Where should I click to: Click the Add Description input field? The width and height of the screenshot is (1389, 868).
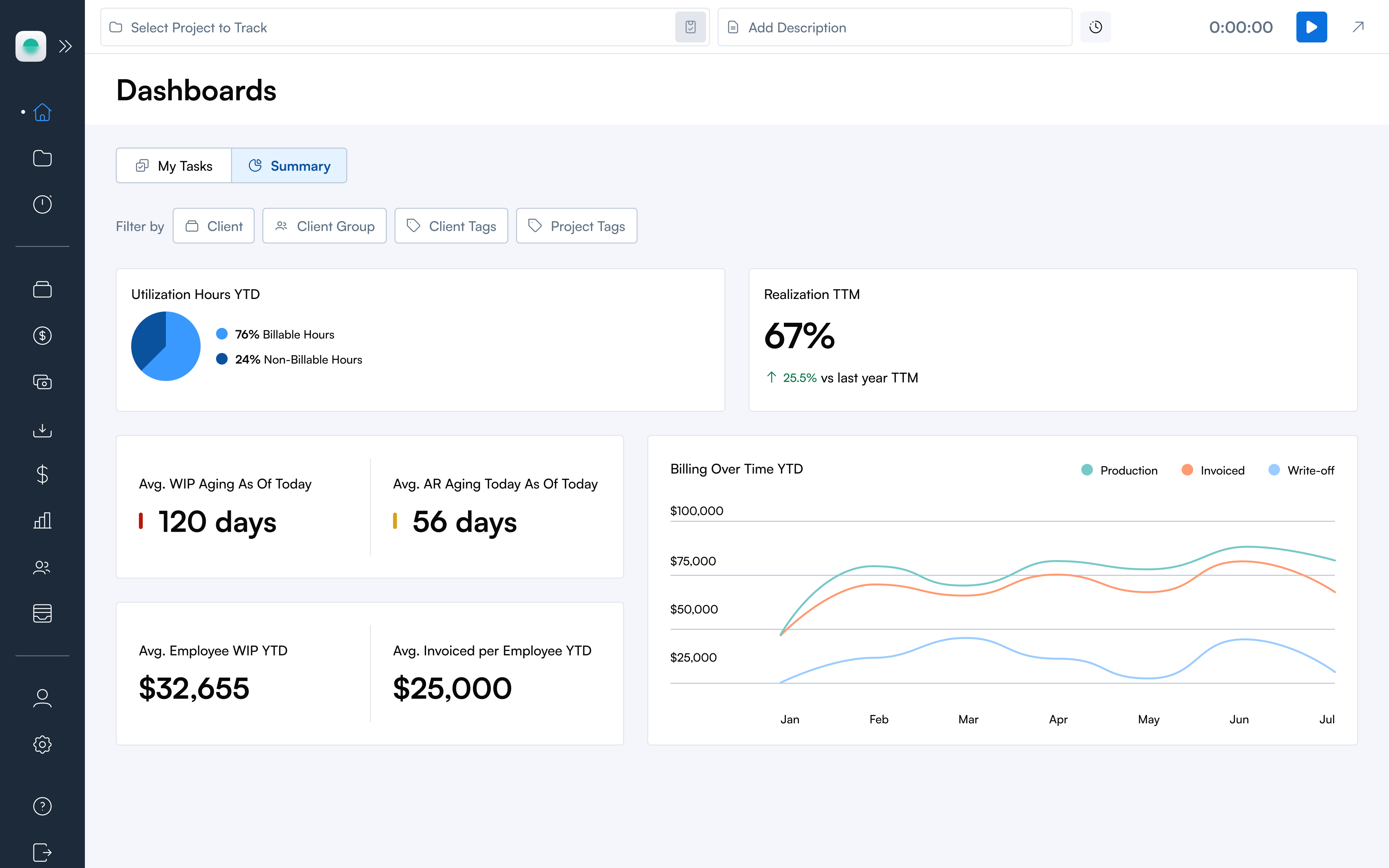tap(894, 27)
